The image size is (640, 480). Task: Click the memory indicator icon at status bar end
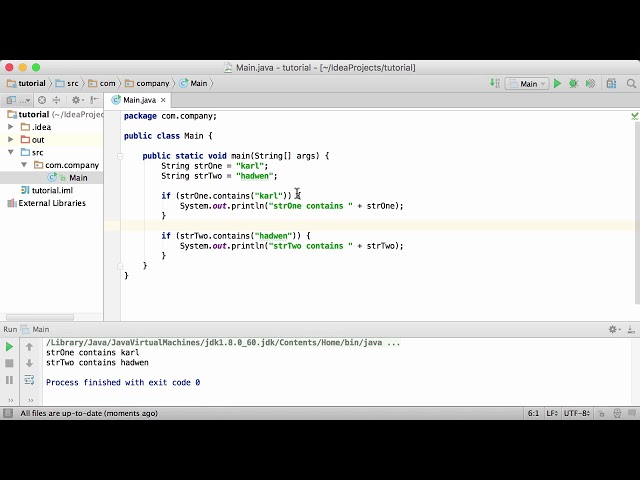coord(632,413)
